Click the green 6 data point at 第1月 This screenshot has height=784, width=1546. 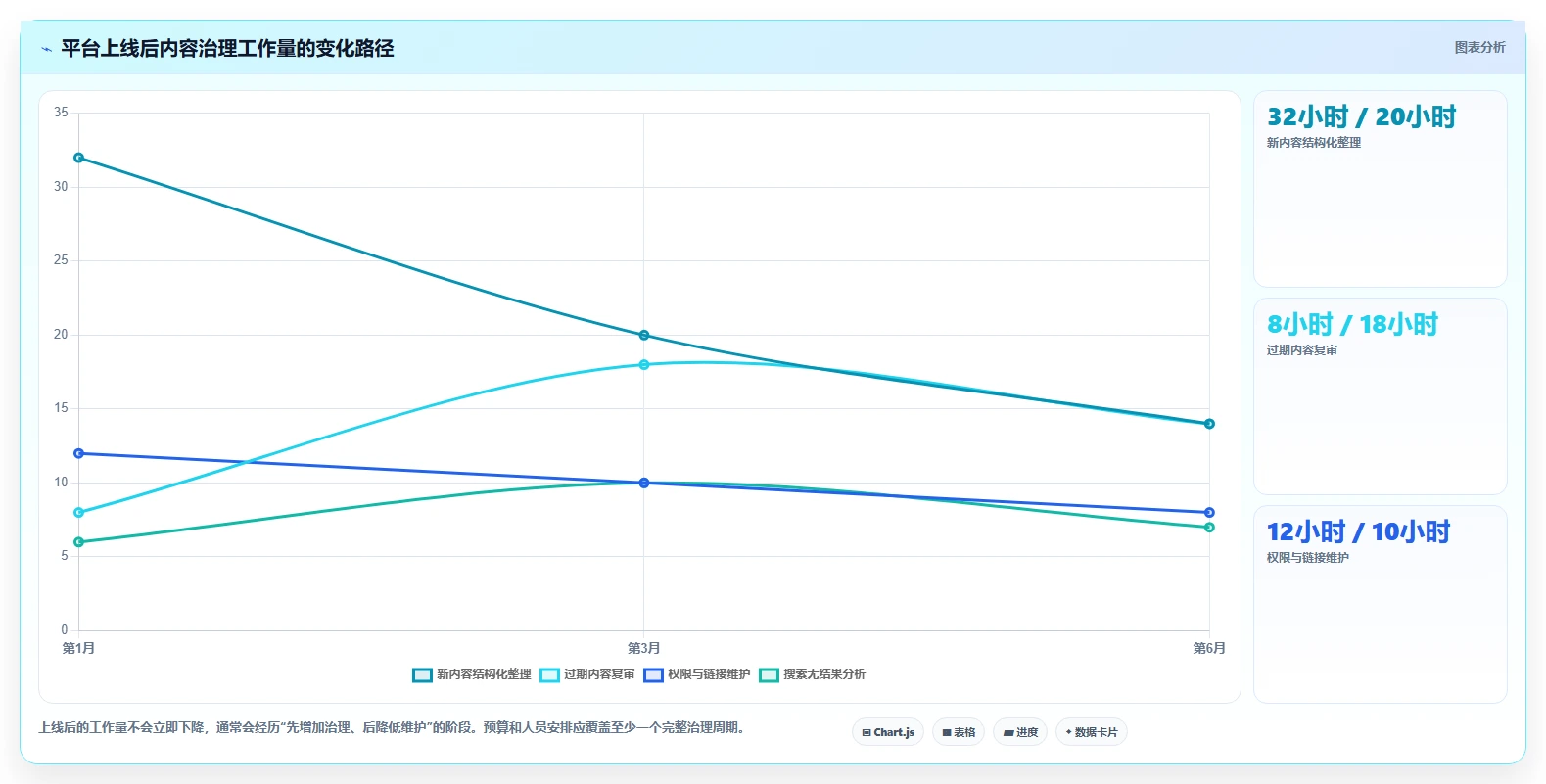point(79,542)
